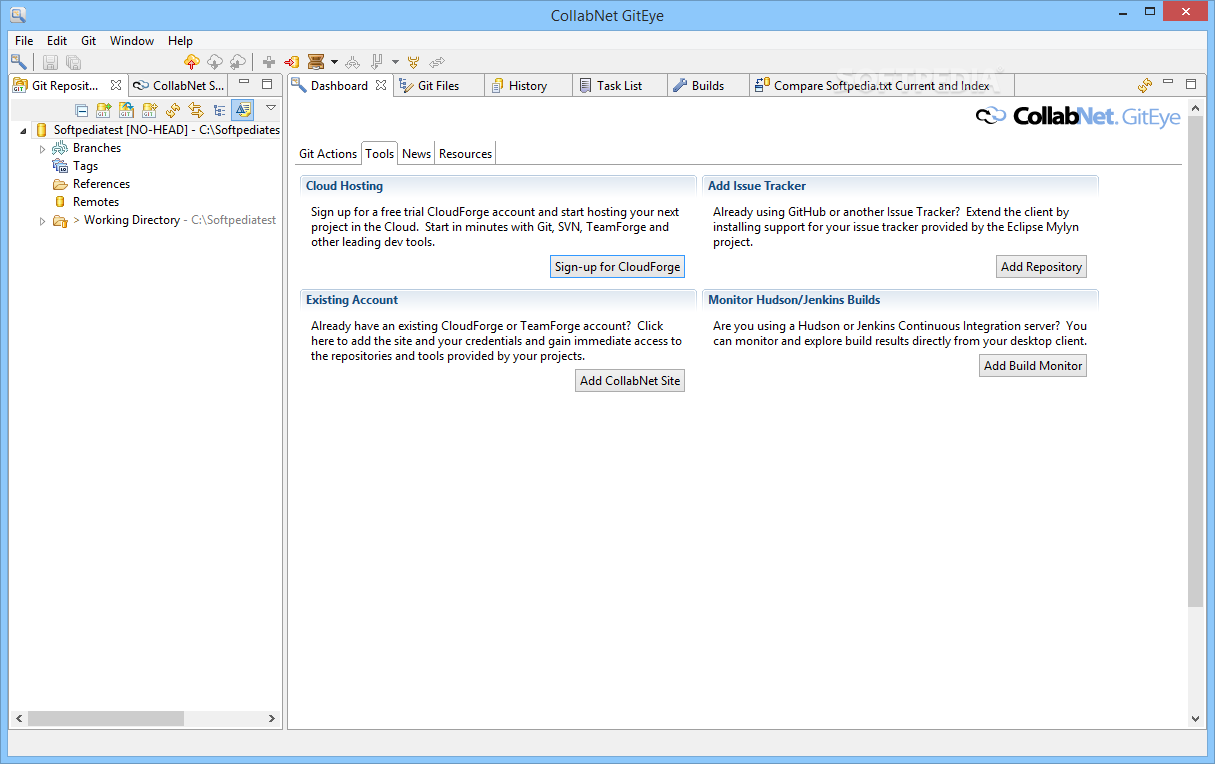Viewport: 1215px width, 764px height.
Task: Select the News dashboard tab
Action: [416, 153]
